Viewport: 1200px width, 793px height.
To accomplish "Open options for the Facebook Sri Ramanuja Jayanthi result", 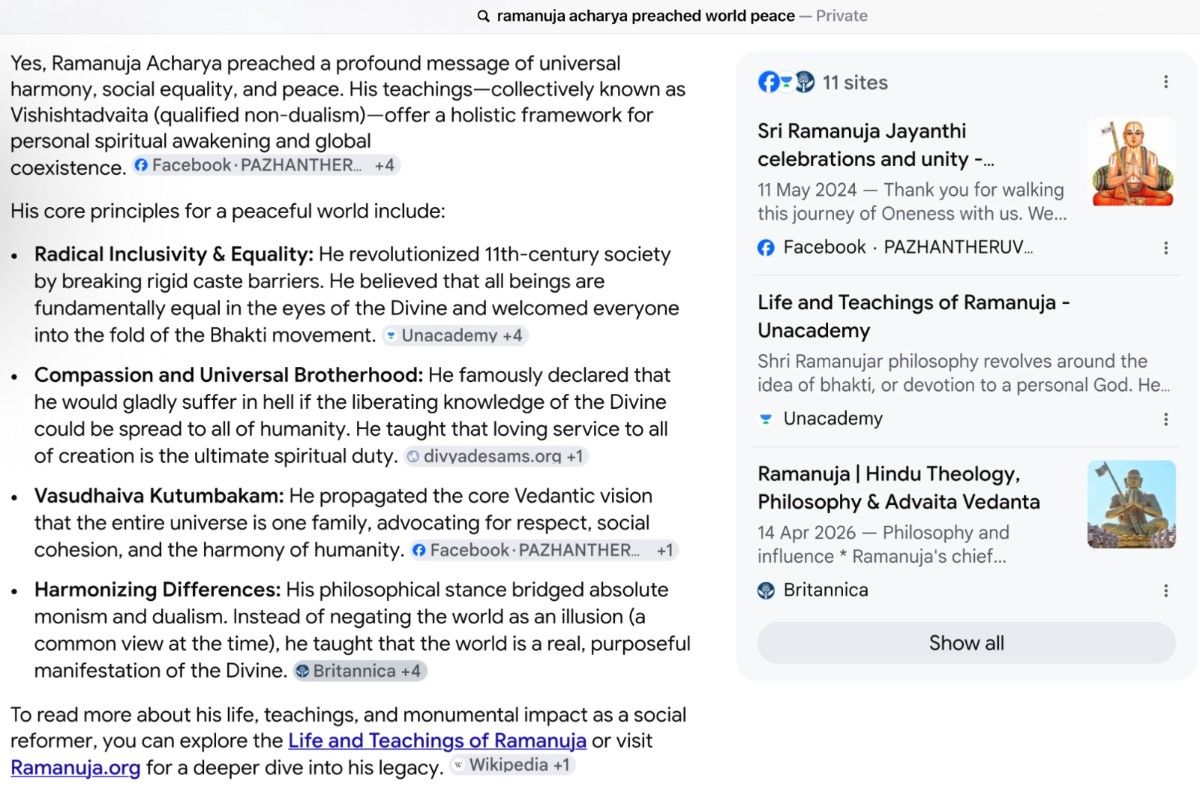I will [x=1165, y=247].
